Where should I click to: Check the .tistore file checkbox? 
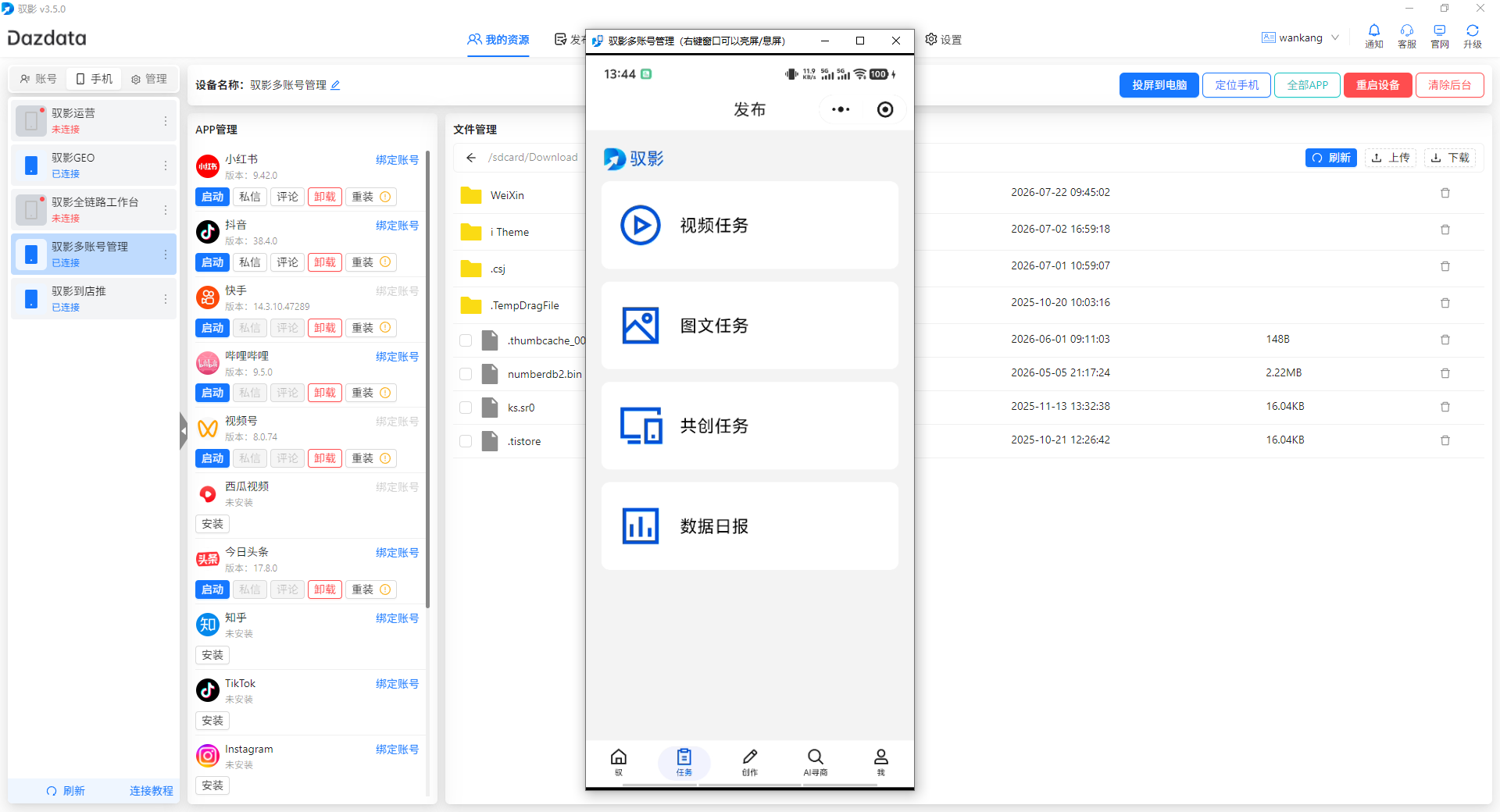coord(466,441)
